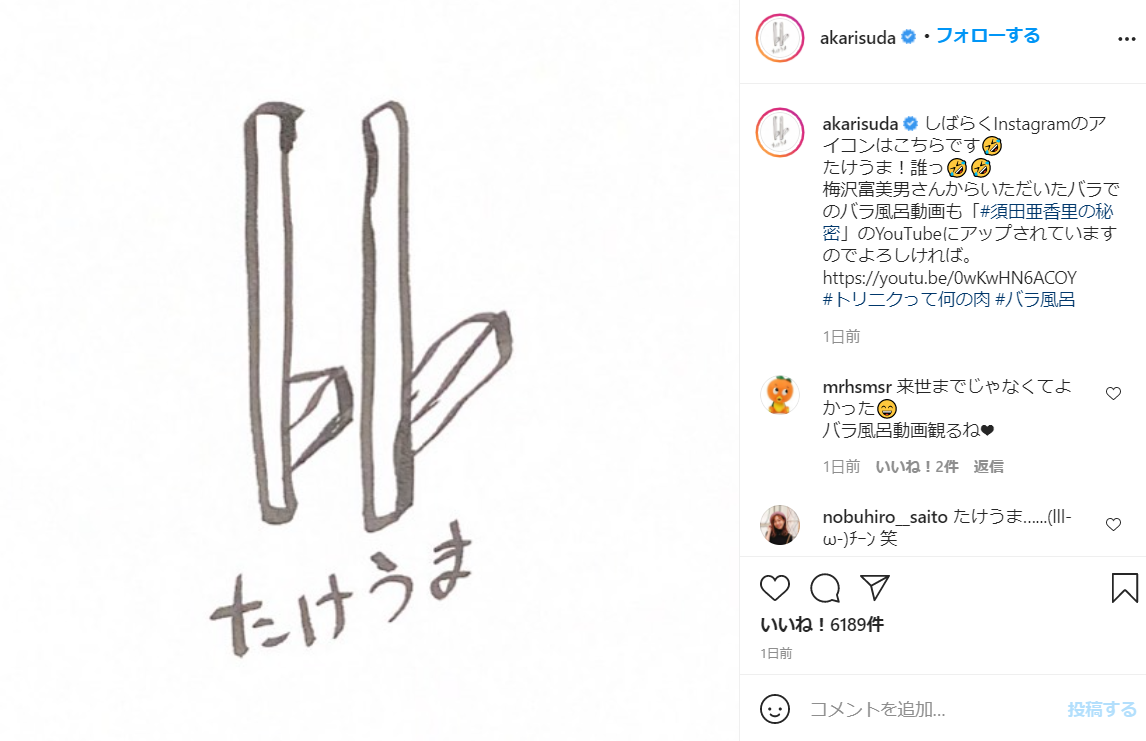Screen dimensions: 1146x741
Task: Open comments via the speech bubble icon
Action: 825,588
